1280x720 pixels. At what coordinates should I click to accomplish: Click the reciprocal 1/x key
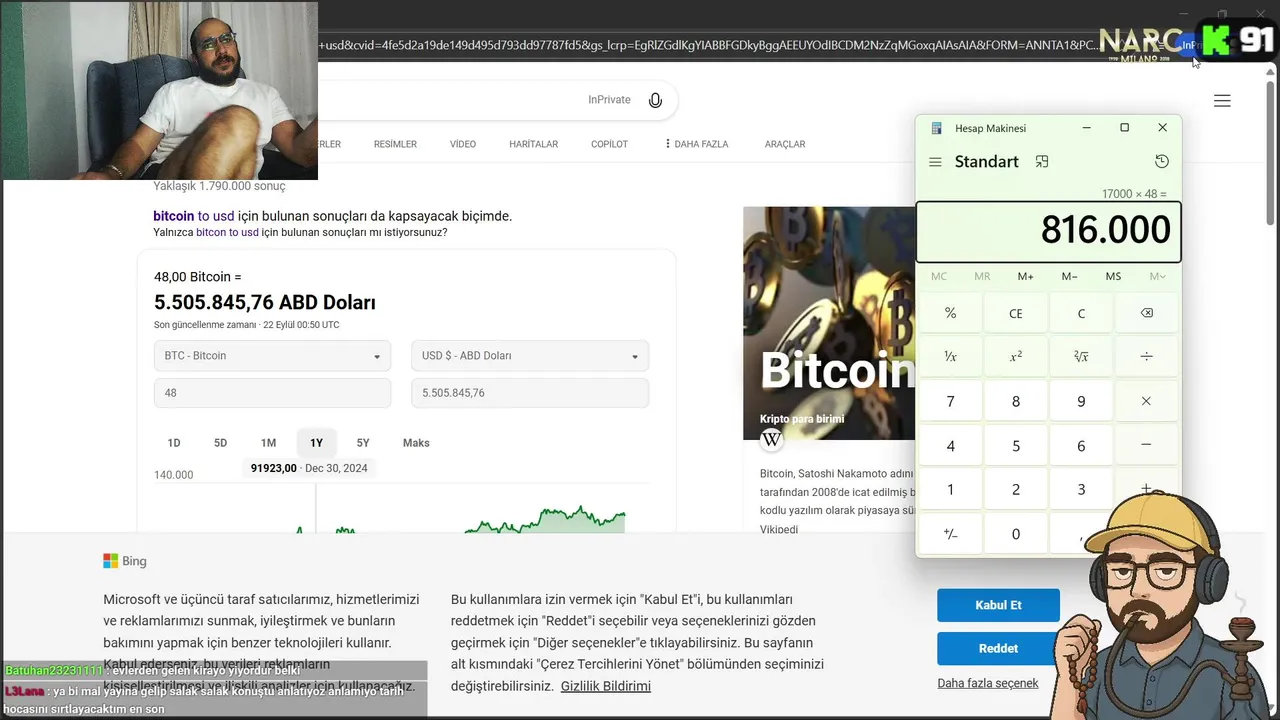950,357
